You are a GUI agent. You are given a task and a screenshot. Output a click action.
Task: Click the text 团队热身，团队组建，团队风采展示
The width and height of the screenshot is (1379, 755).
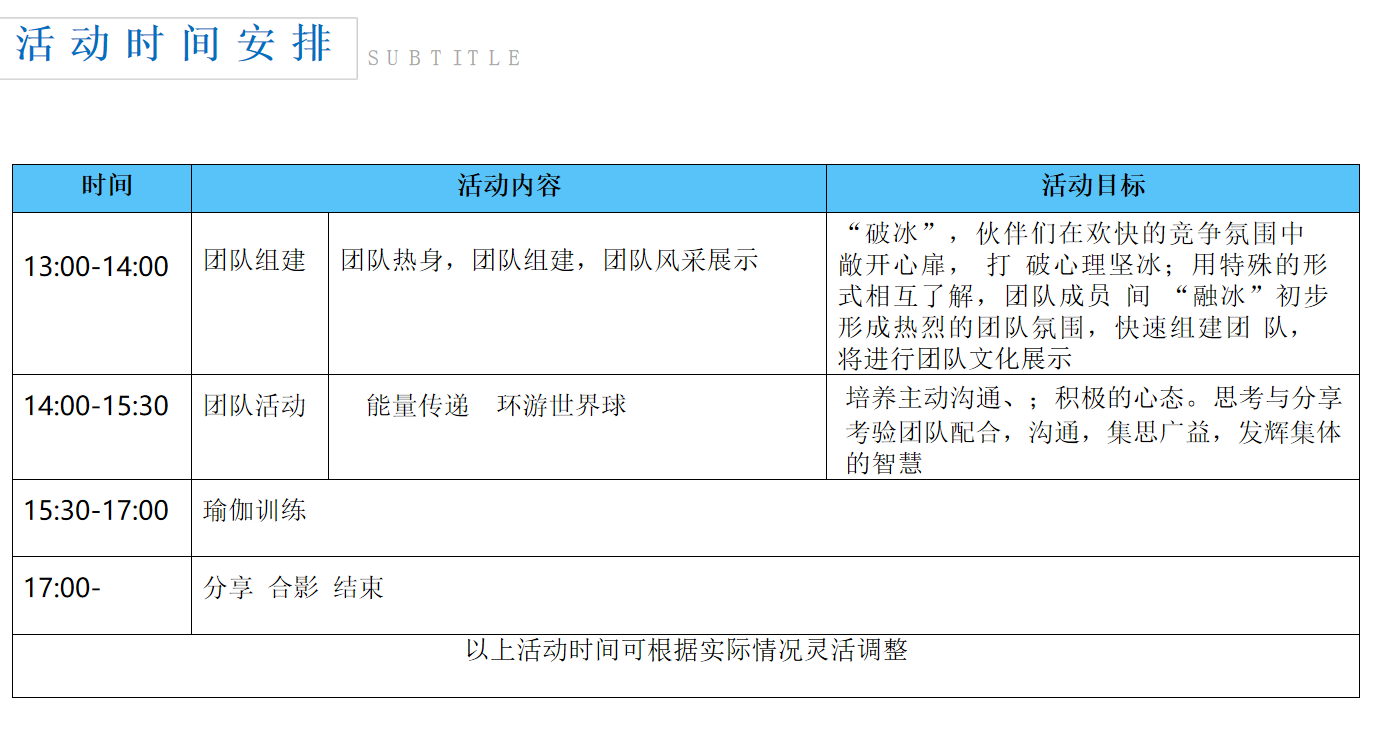[549, 261]
